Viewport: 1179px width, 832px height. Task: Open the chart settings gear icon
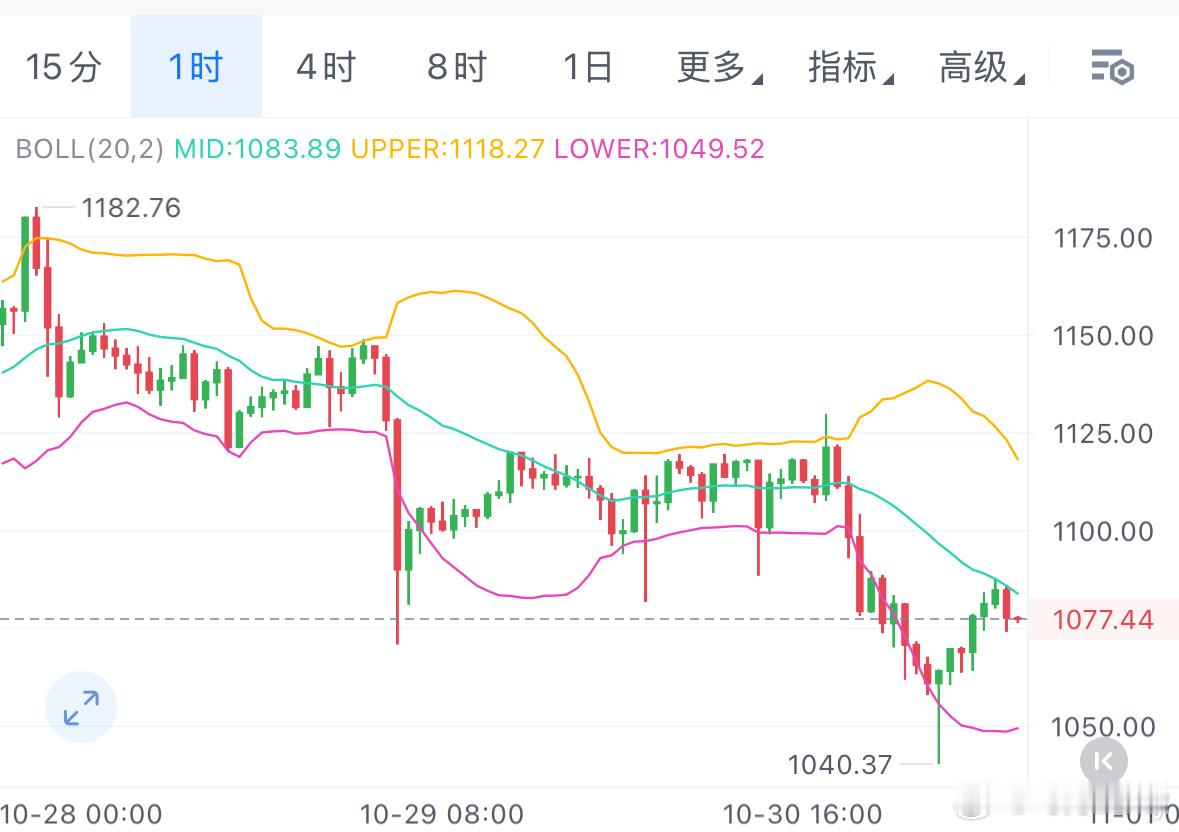1111,68
